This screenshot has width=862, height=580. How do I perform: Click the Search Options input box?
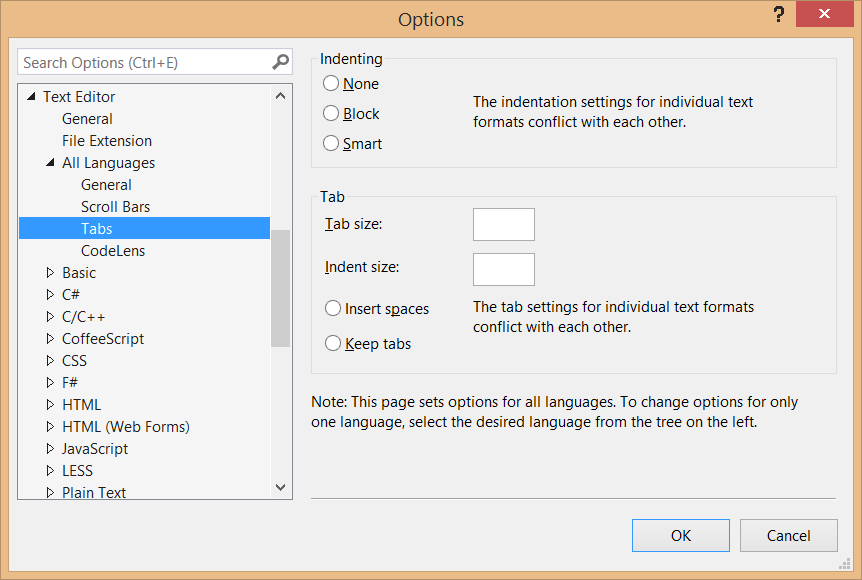(x=140, y=62)
